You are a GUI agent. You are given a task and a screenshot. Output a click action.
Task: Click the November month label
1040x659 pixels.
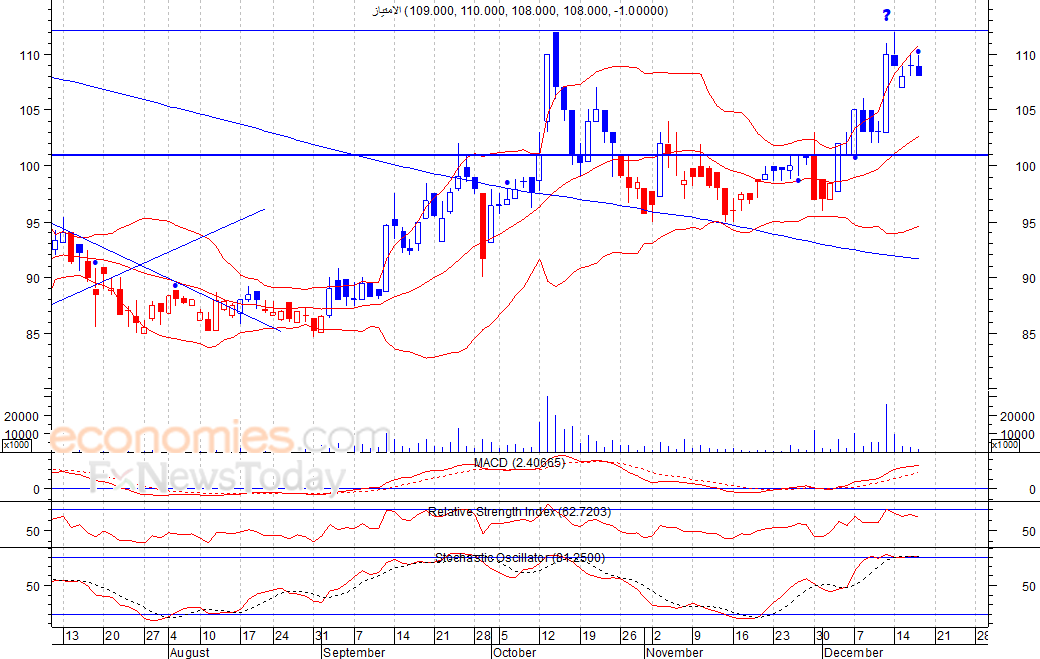(x=674, y=652)
